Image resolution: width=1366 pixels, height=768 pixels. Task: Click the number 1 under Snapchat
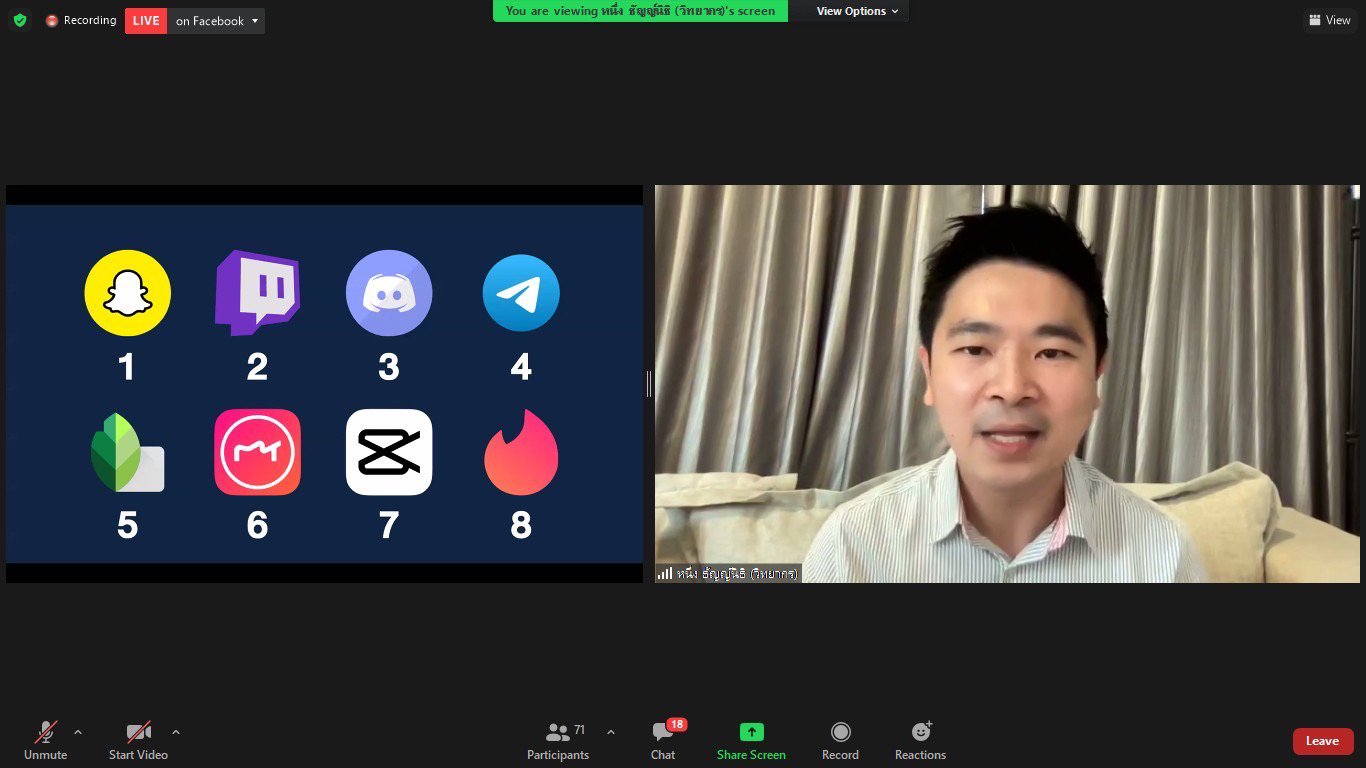(x=126, y=367)
